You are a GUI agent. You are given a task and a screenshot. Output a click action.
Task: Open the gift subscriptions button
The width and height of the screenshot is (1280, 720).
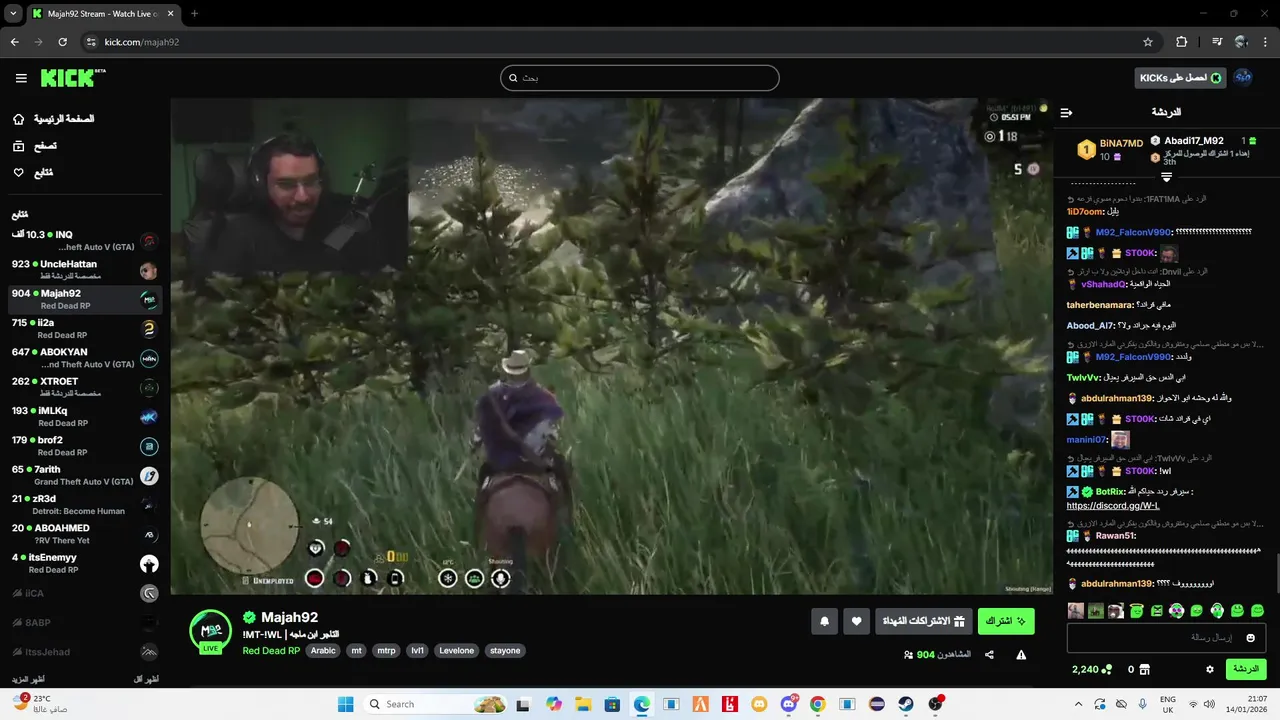923,621
